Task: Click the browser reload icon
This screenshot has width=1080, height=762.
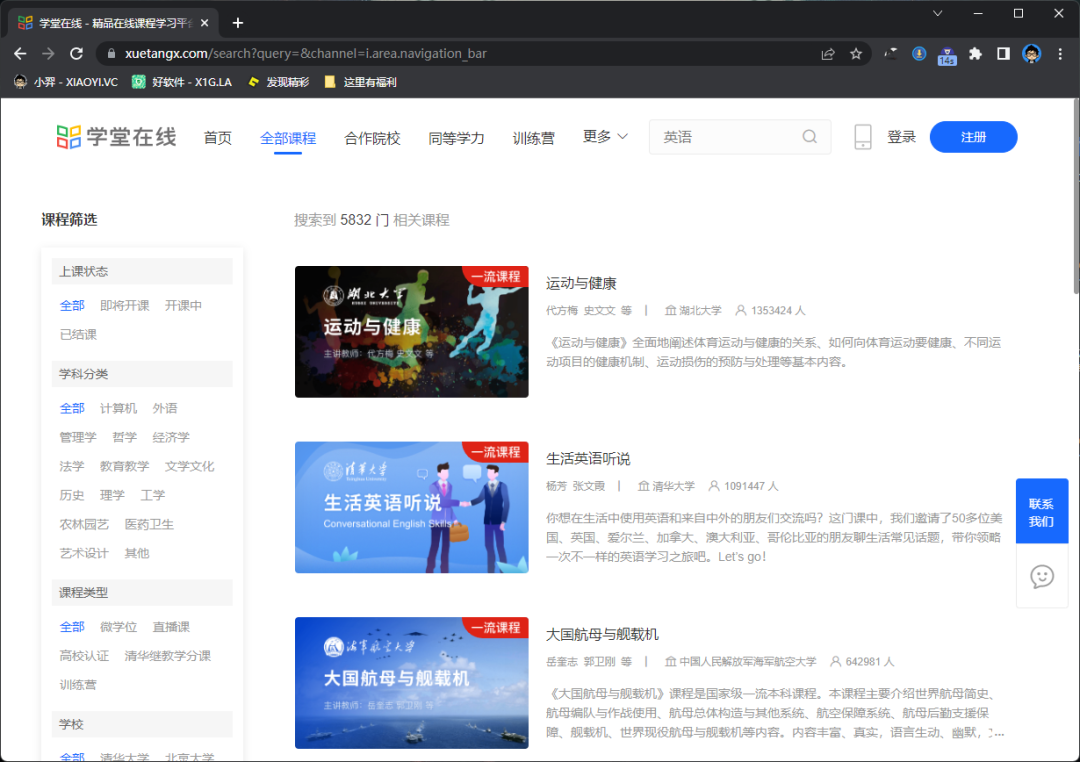Action: [76, 54]
